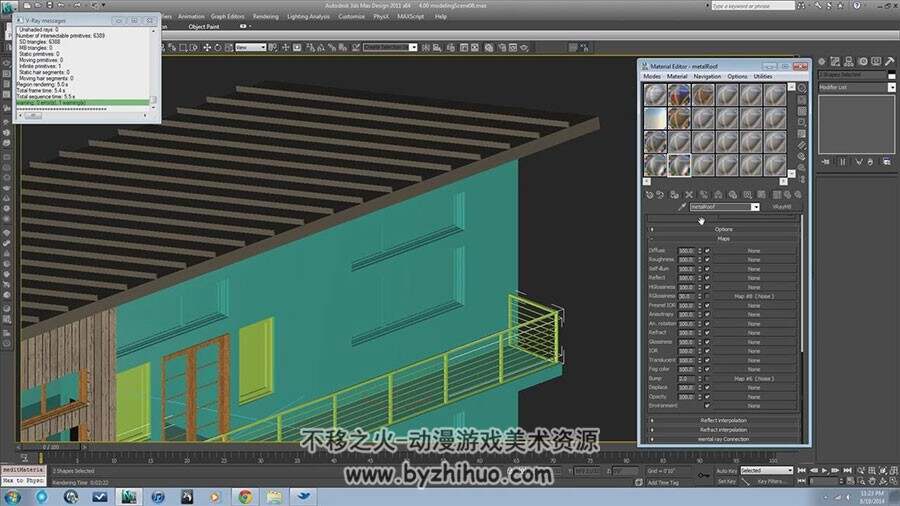Collapse the Maps rollout

click(x=723, y=239)
